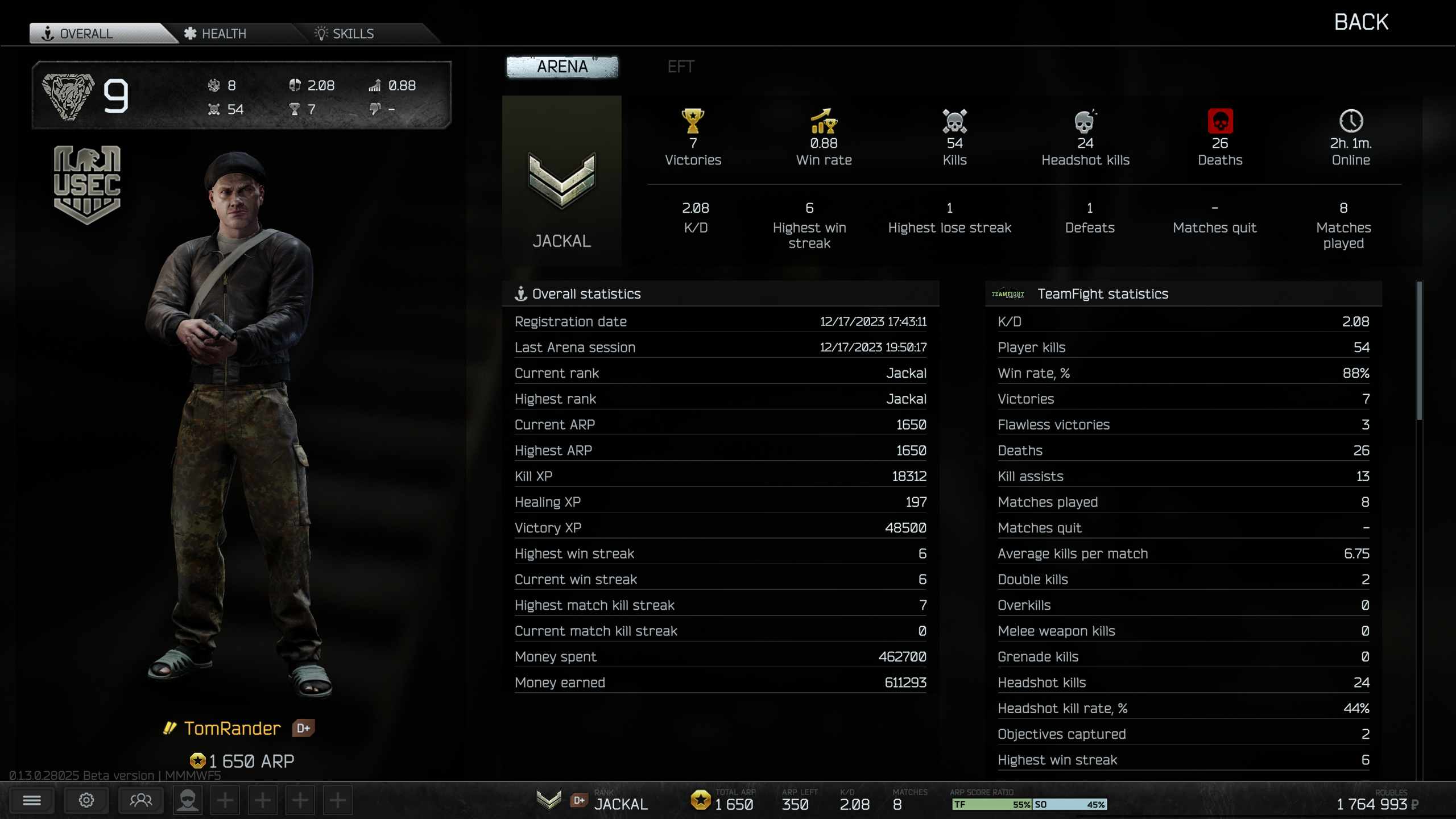Click the Jackal rank chevron emblem
Screen dimensions: 1456x819
click(x=561, y=180)
